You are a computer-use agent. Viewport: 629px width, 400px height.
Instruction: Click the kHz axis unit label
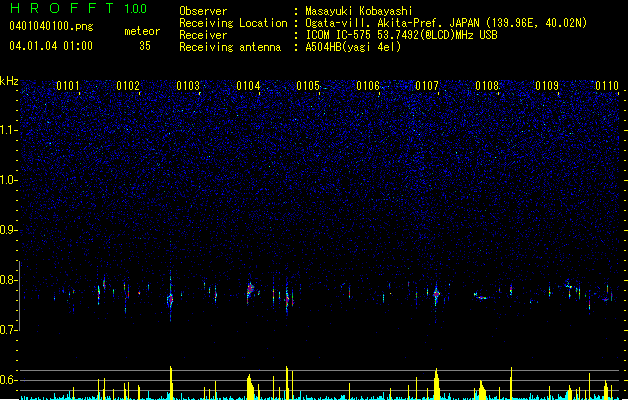pos(9,81)
